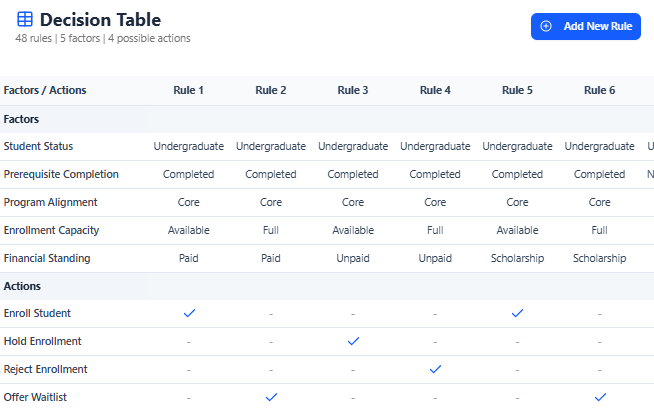
Task: Click the plus icon in Add New Rule
Action: [546, 26]
